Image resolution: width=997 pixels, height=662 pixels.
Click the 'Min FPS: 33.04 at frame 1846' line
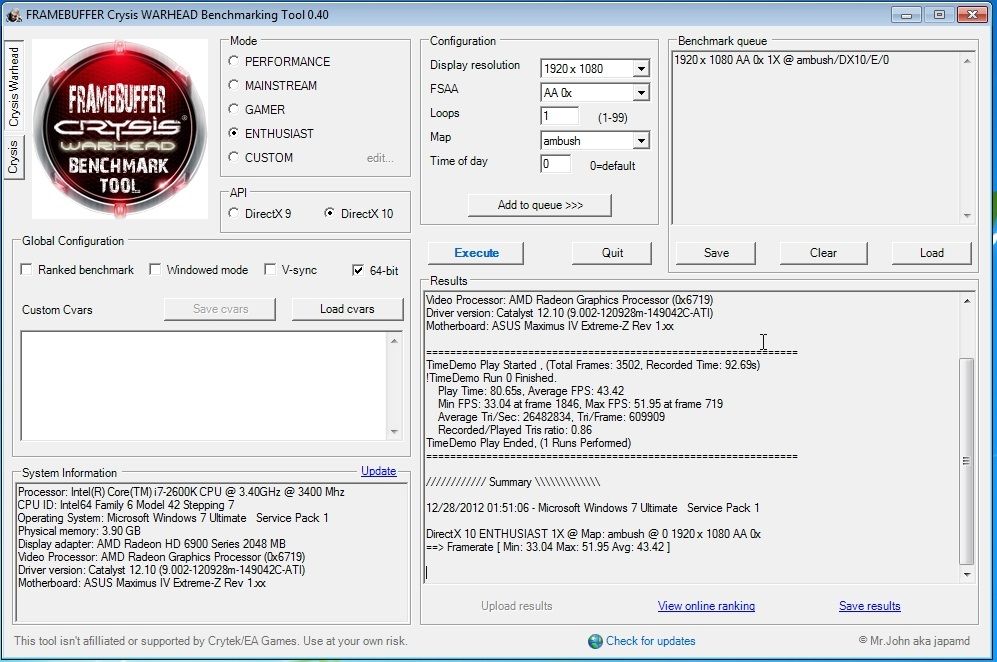point(580,404)
